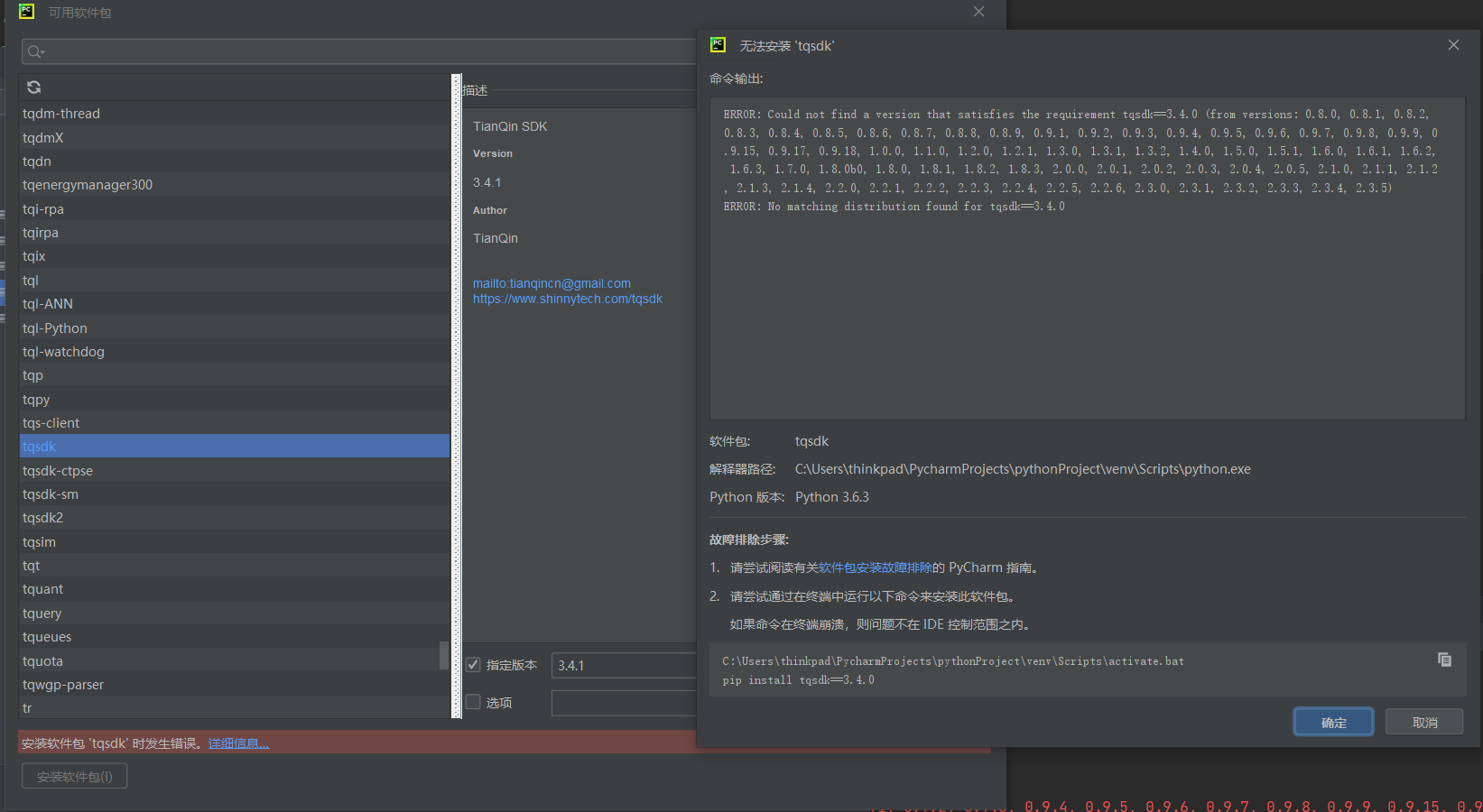Click the search magnifier icon
Image resolution: width=1483 pixels, height=812 pixels.
tap(34, 52)
